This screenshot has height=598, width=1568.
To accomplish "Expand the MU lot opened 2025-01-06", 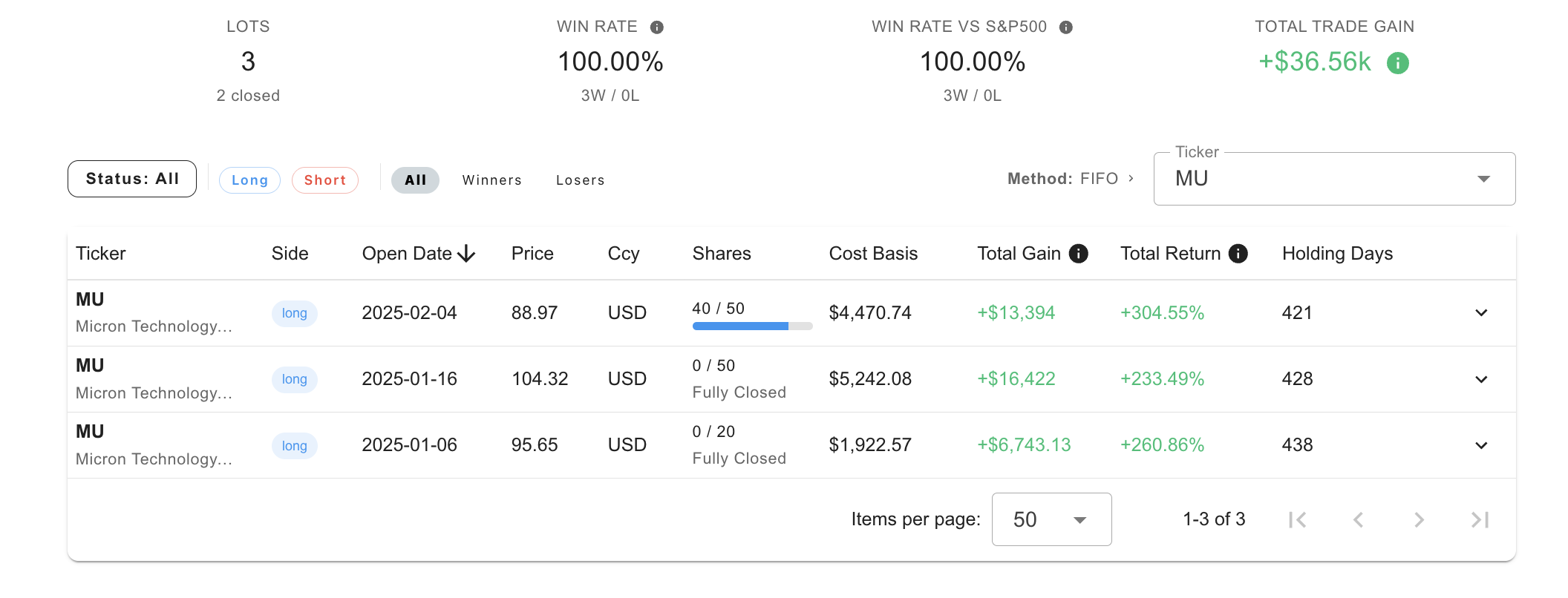I will tap(1480, 445).
